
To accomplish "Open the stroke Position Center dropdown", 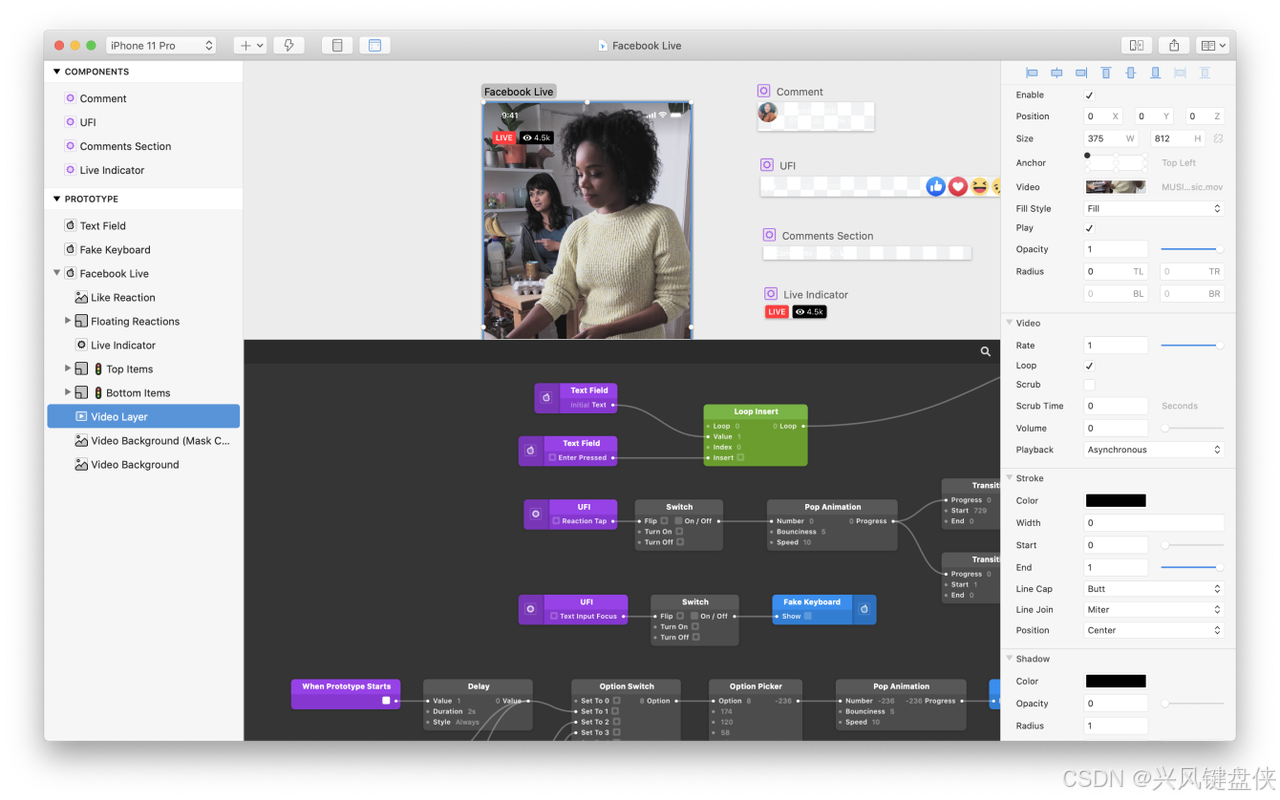I will pyautogui.click(x=1154, y=631).
